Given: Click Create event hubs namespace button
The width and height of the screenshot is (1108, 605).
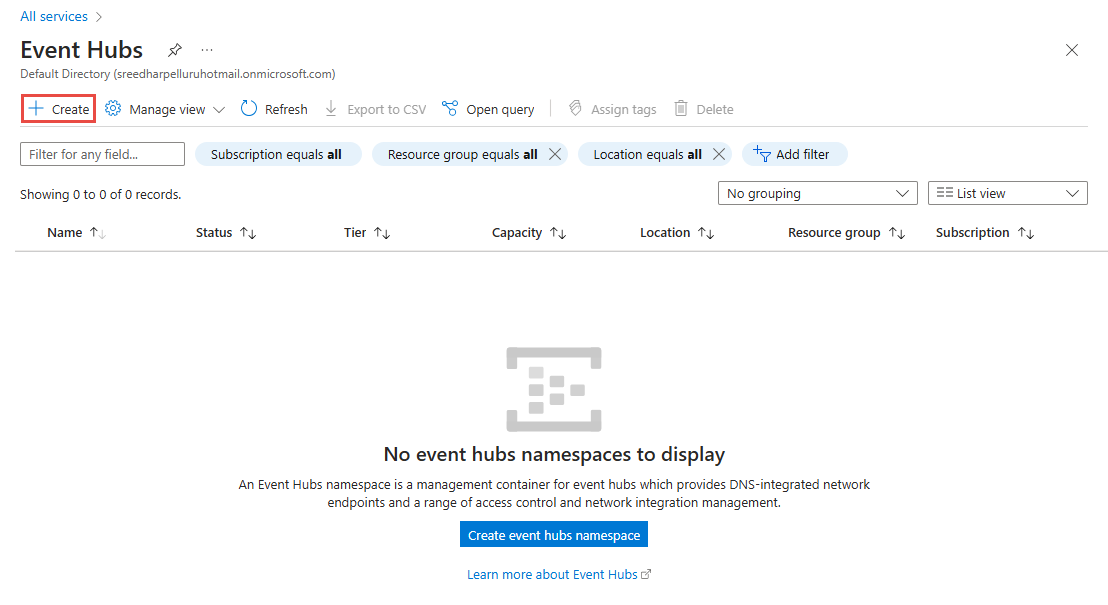Looking at the screenshot, I should click(x=554, y=535).
